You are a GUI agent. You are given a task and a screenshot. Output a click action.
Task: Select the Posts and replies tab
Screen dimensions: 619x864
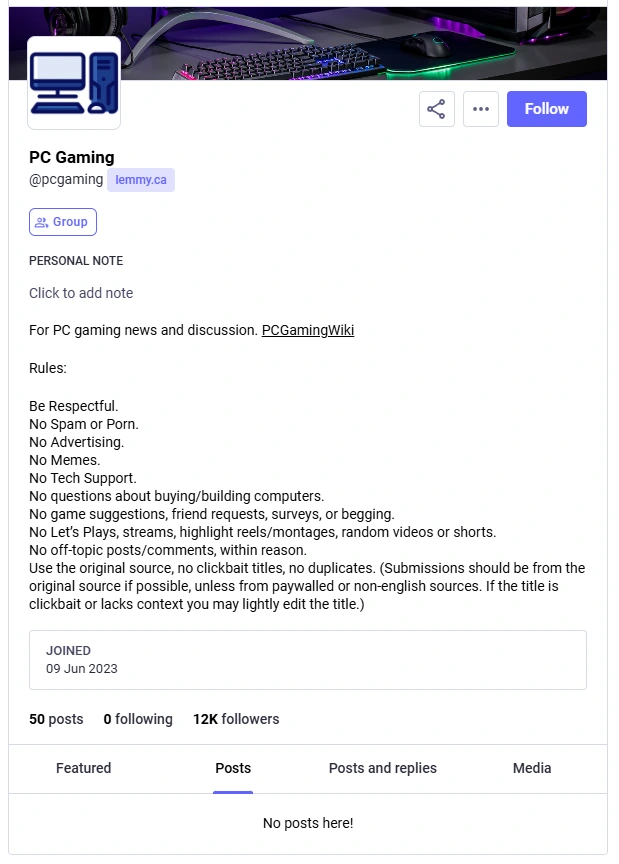tap(382, 768)
